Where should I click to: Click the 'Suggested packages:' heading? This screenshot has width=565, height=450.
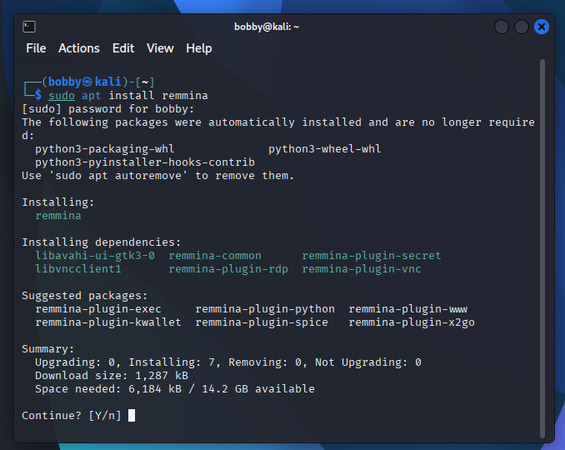(x=85, y=295)
